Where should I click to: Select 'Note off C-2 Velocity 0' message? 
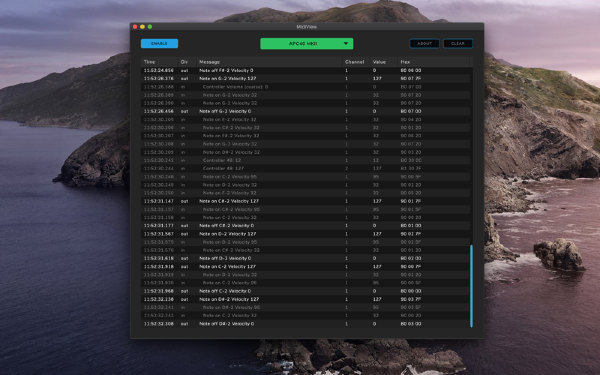point(225,291)
